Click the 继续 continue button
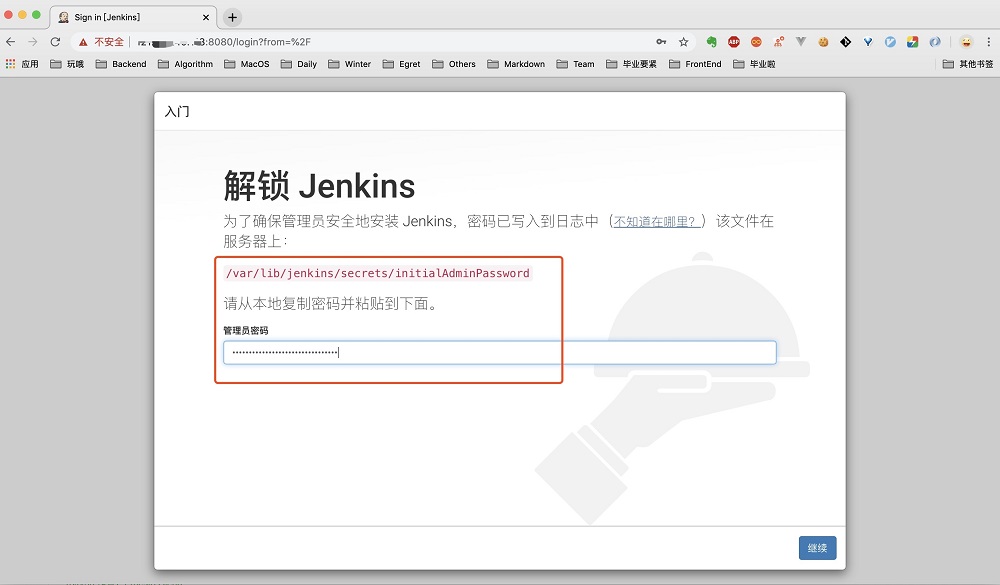 pyautogui.click(x=818, y=548)
